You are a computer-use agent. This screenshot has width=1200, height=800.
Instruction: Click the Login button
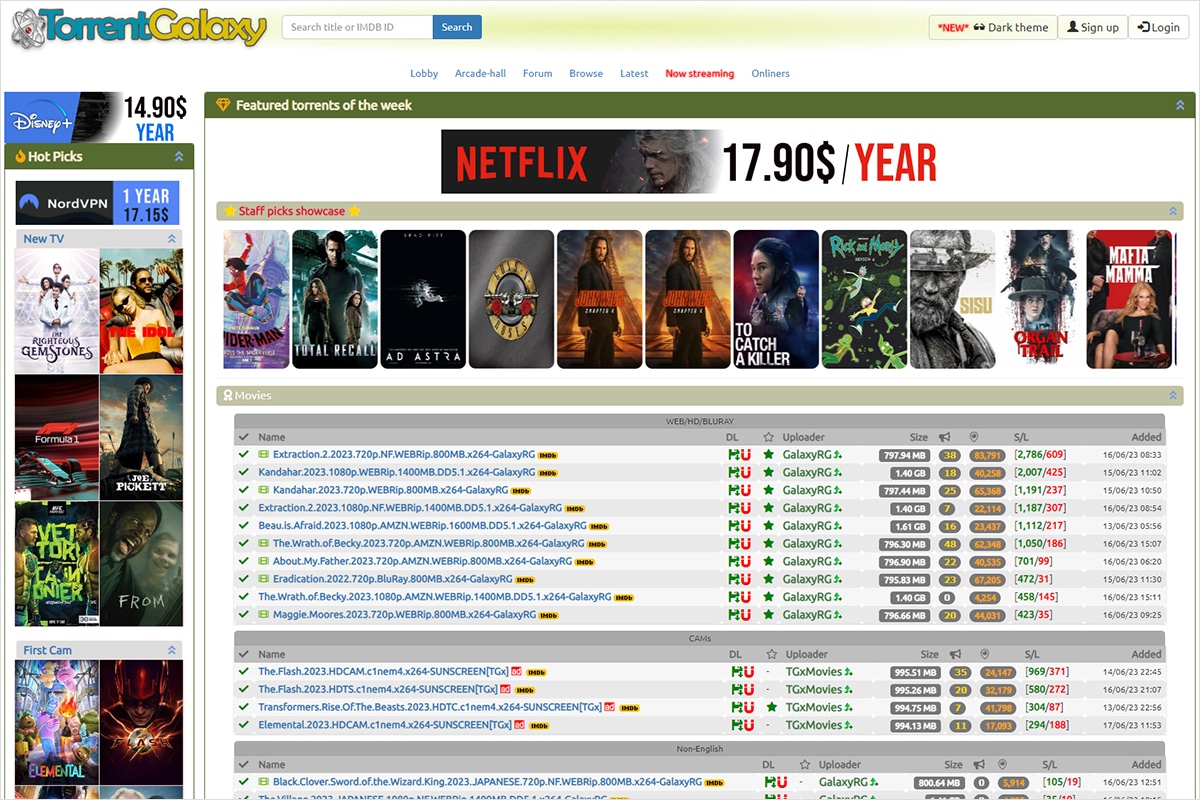(1159, 27)
